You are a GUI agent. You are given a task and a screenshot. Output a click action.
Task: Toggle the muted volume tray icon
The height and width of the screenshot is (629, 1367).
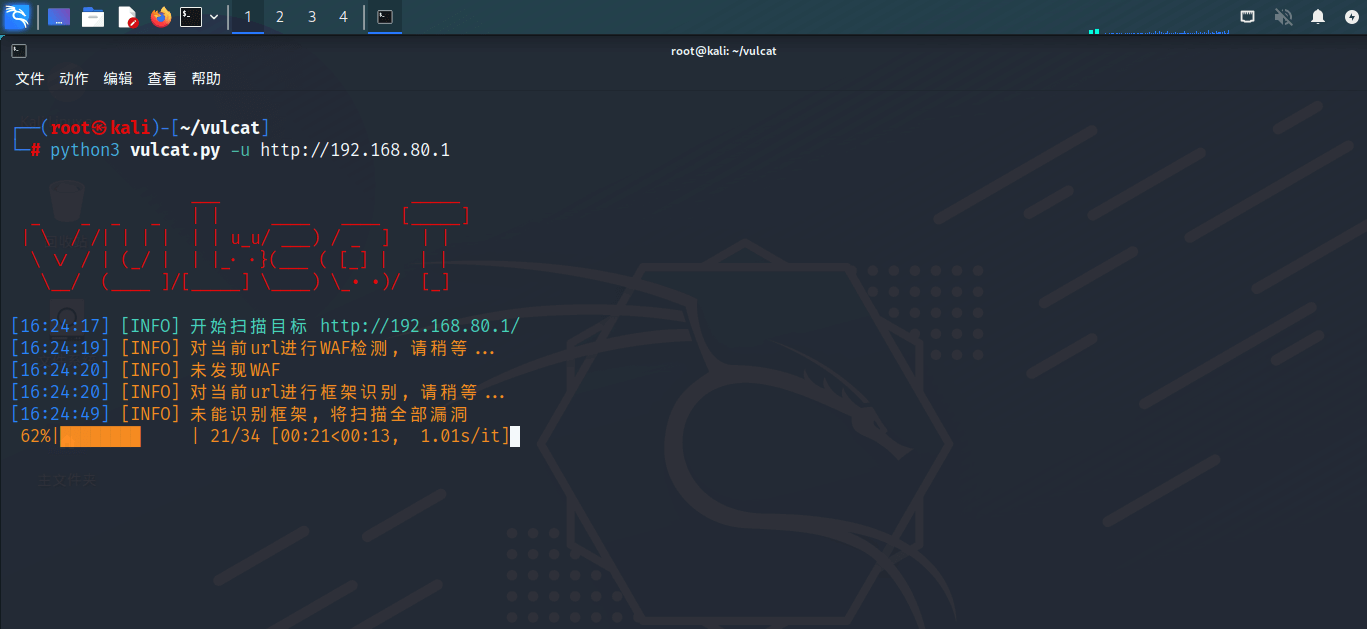tap(1283, 16)
